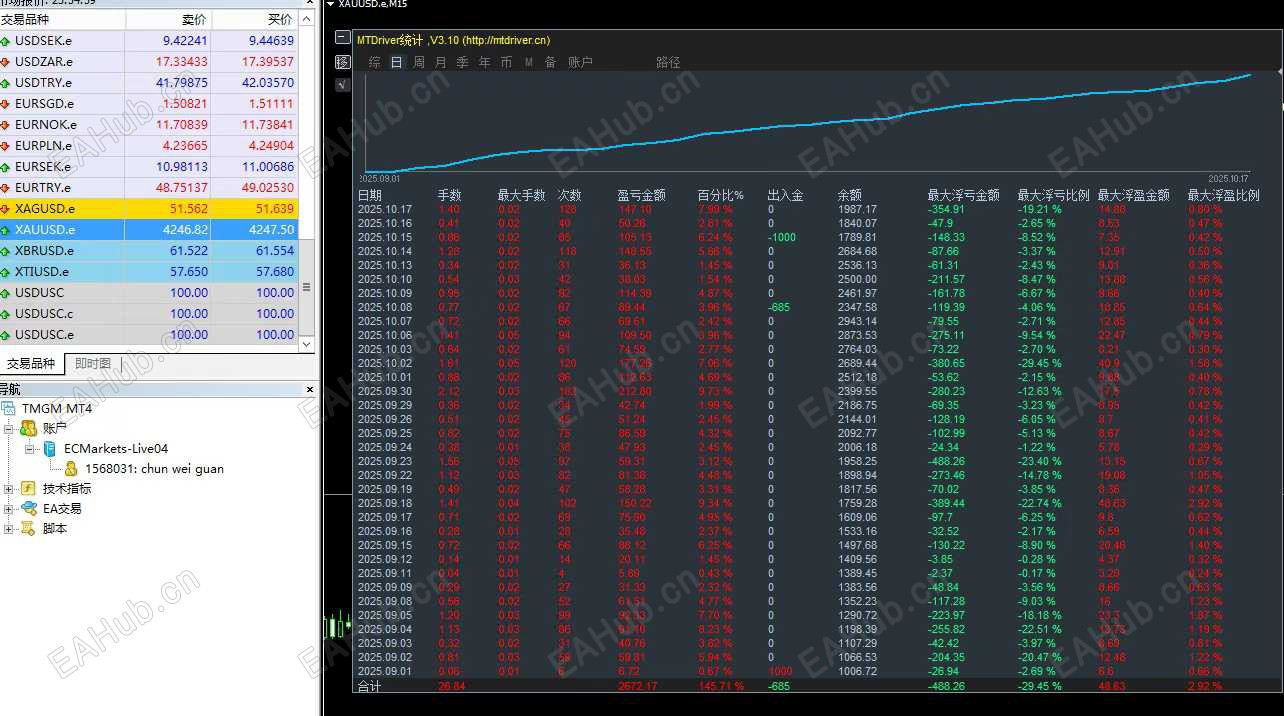Screen dimensions: 1284x716
Task: Close the 导航 navigator panel
Action: click(x=308, y=389)
